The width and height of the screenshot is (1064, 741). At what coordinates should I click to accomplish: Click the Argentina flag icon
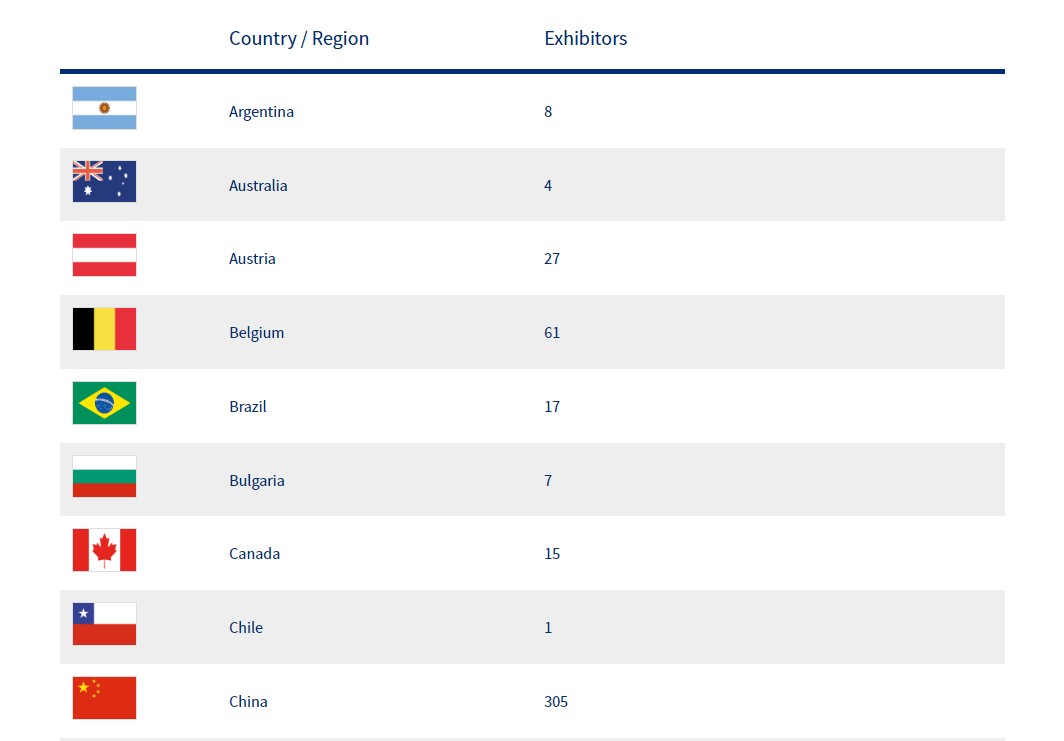point(104,108)
